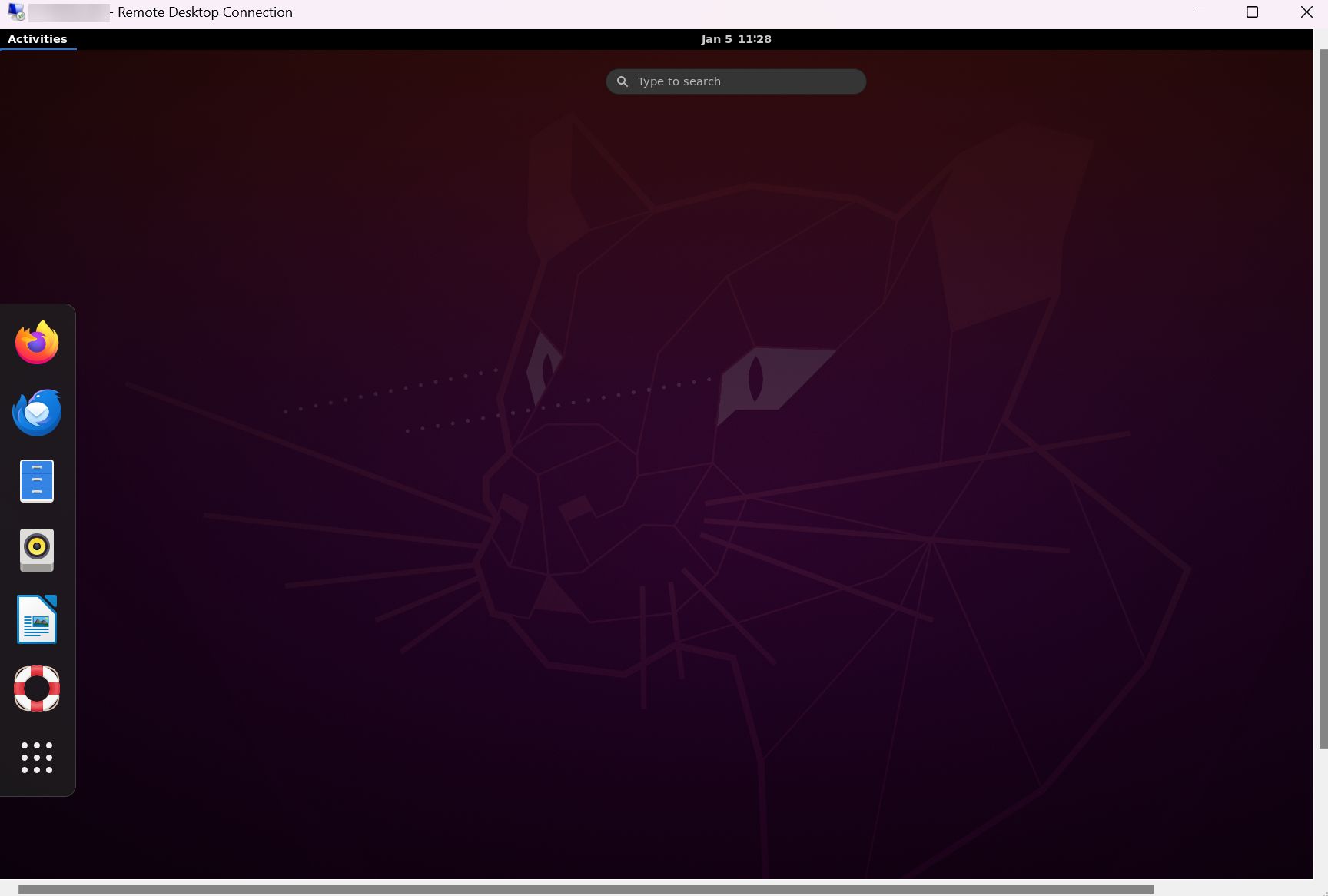Launch the Rhythmbox music player
Screen dimensions: 1328x896
pos(36,550)
